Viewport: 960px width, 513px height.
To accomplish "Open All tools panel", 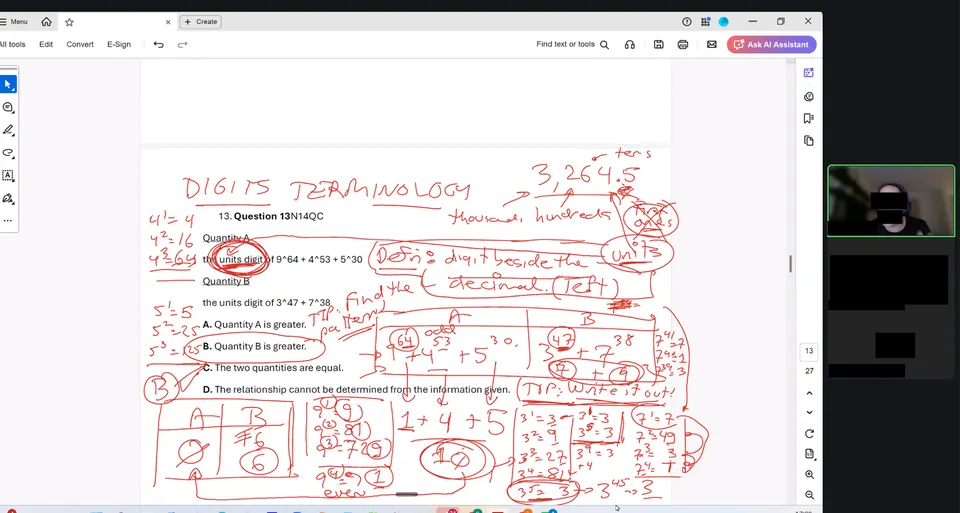I will tap(12, 45).
